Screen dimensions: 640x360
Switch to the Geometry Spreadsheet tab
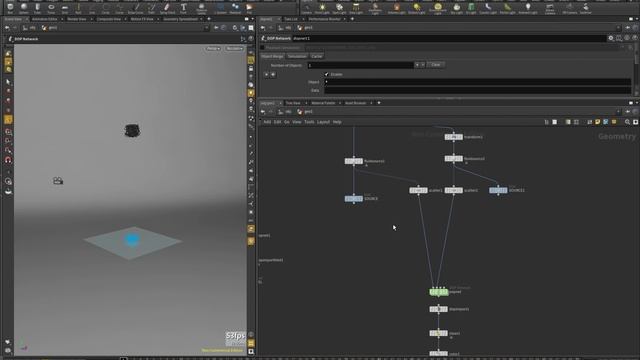[x=180, y=19]
